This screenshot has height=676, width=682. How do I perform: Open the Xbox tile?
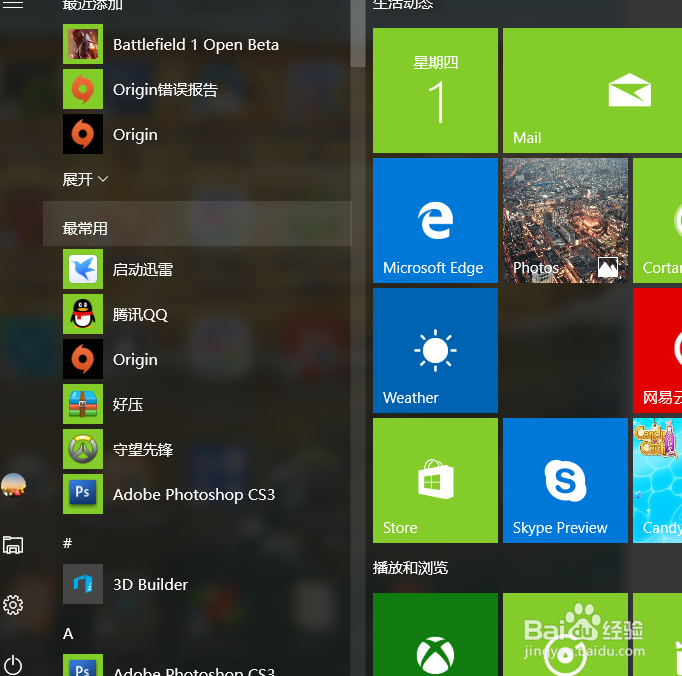435,635
